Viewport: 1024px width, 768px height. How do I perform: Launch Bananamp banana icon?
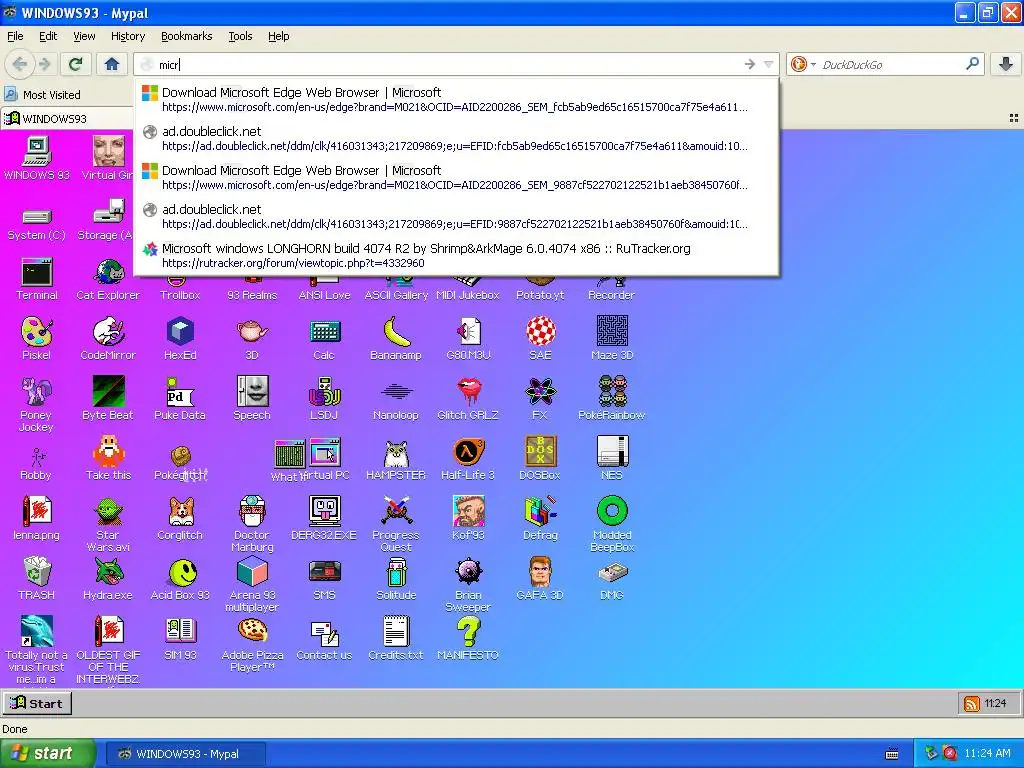click(396, 339)
